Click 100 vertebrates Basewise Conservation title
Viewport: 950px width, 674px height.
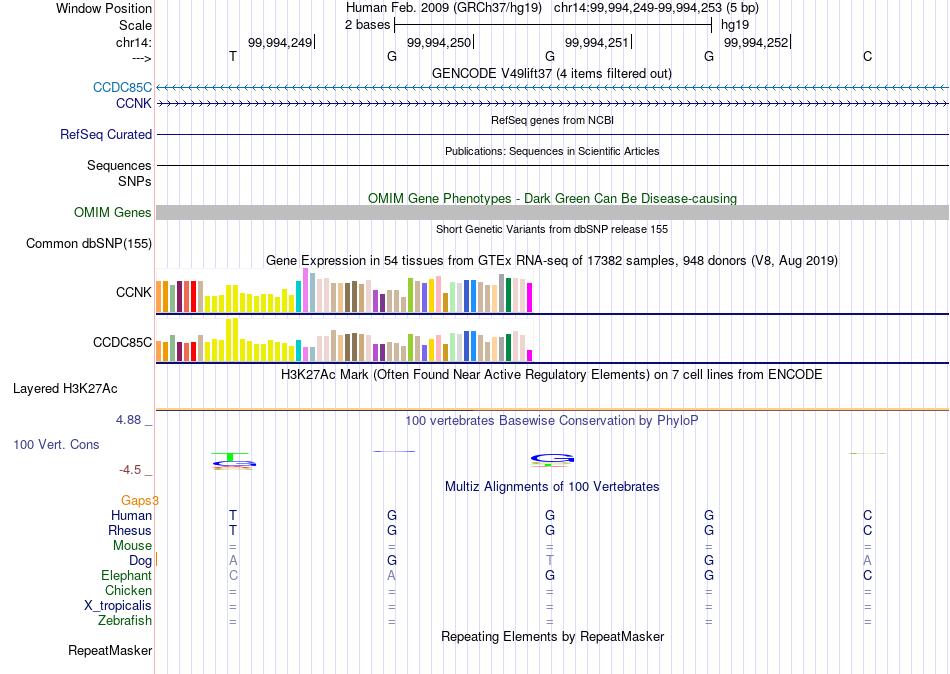552,420
